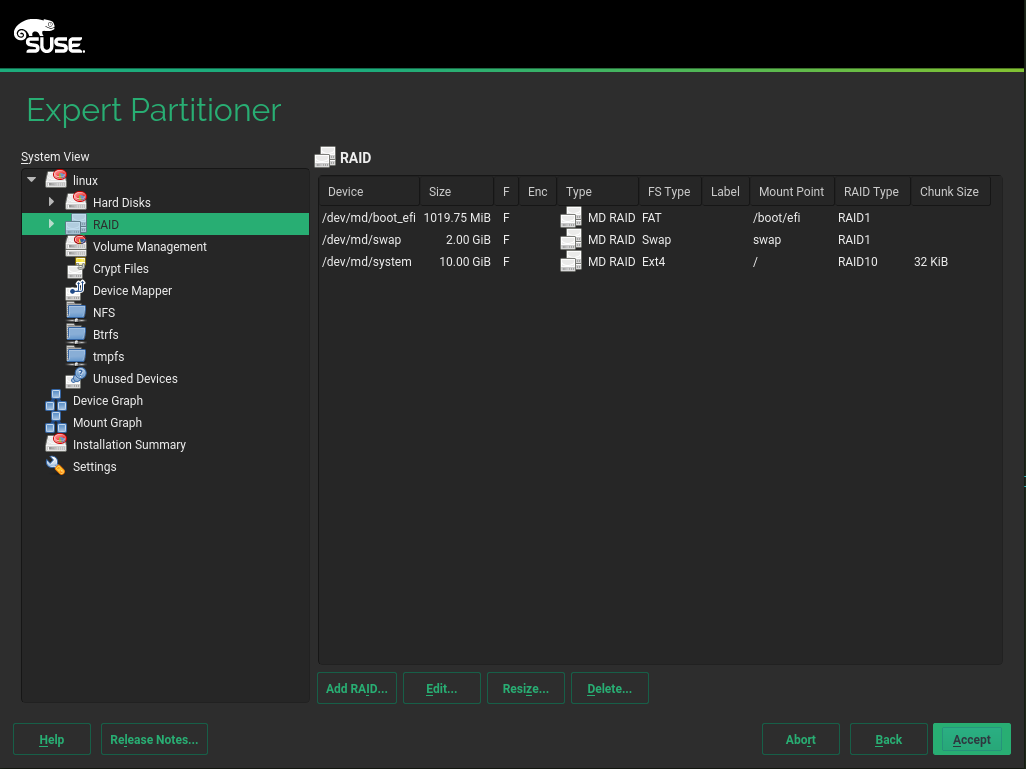Screen dimensions: 1026x769
Task: Select the Mount Graph tree entry
Action: pyautogui.click(x=107, y=422)
